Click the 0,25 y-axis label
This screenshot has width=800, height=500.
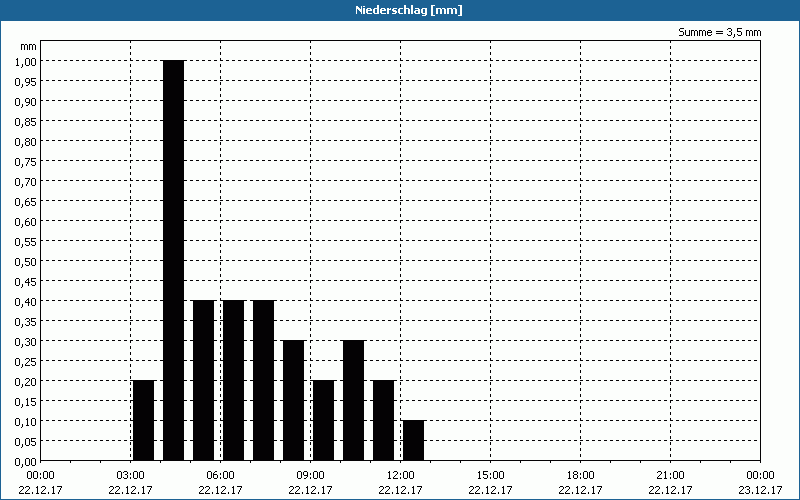click(26, 361)
